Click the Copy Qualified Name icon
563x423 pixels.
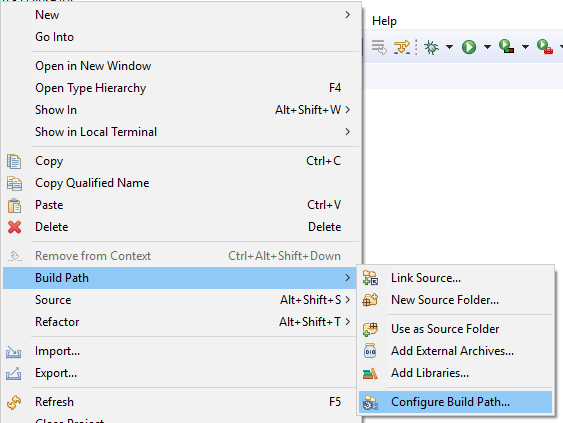pos(14,183)
